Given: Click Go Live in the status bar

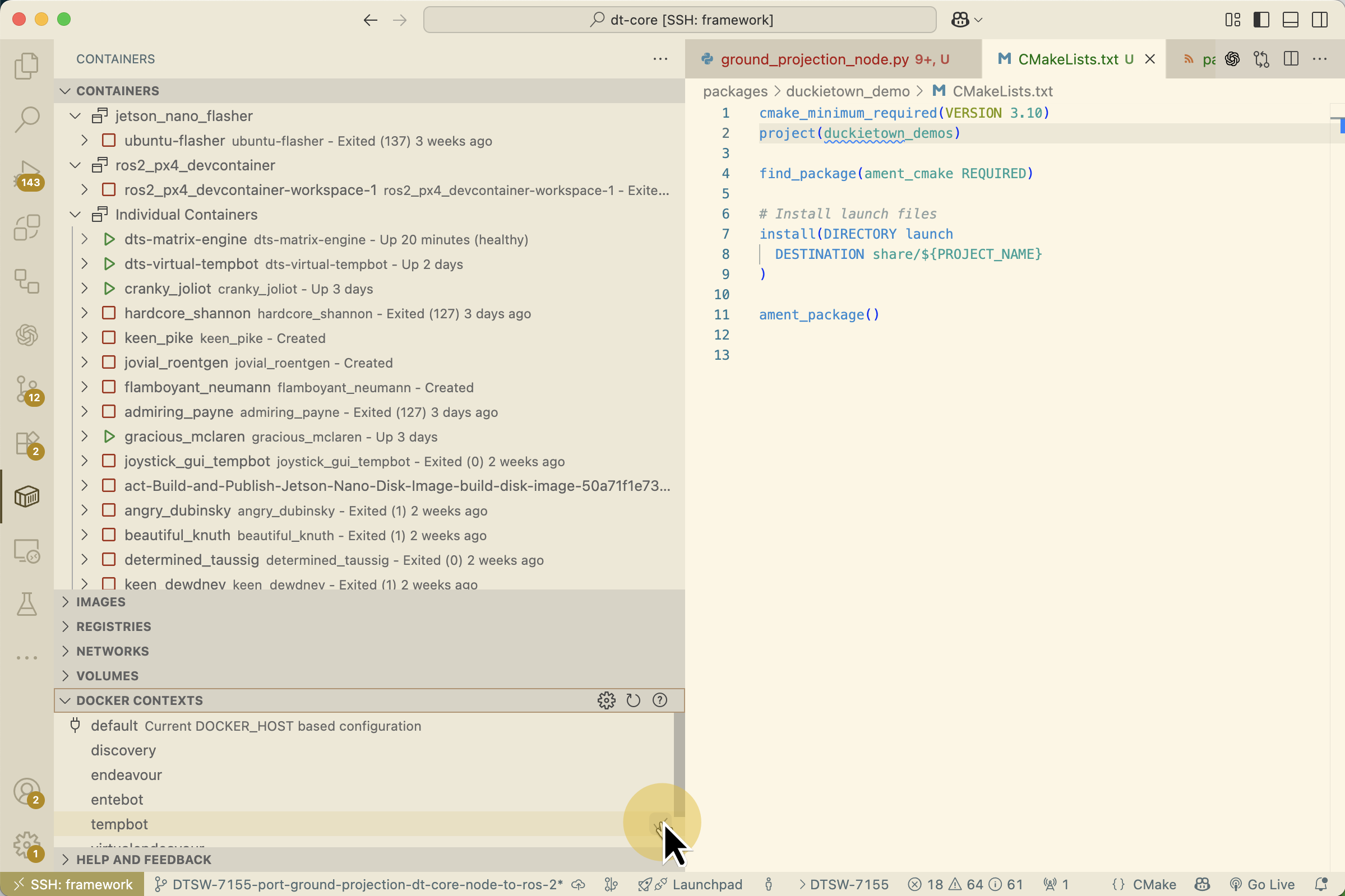Looking at the screenshot, I should point(1262,885).
